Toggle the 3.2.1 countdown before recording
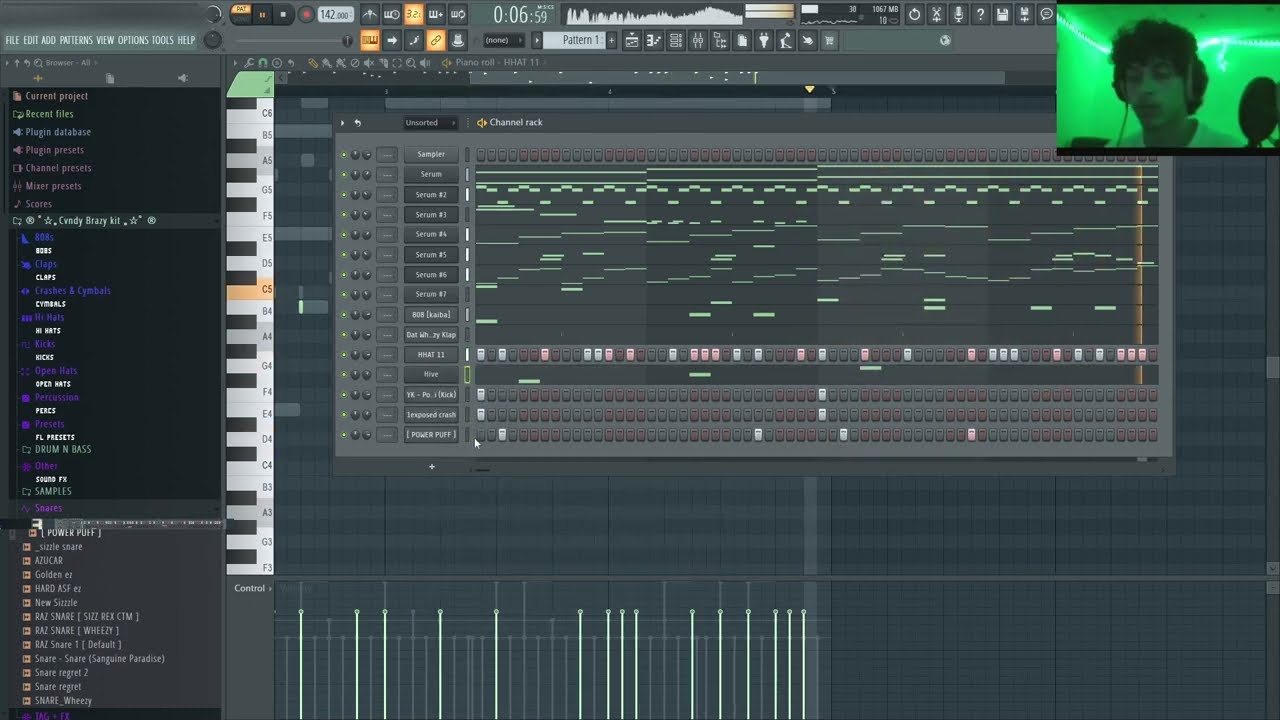Viewport: 1280px width, 720px height. pyautogui.click(x=413, y=14)
